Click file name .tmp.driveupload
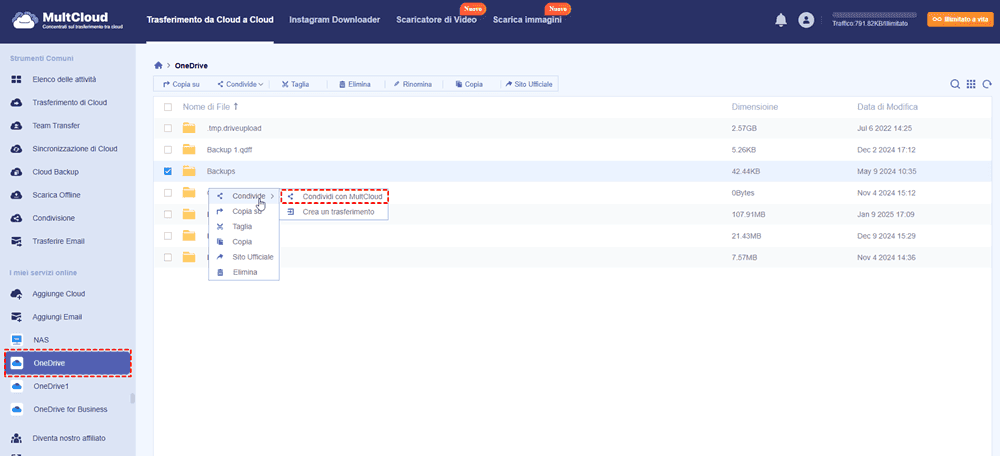This screenshot has width=1000, height=456. (x=234, y=128)
